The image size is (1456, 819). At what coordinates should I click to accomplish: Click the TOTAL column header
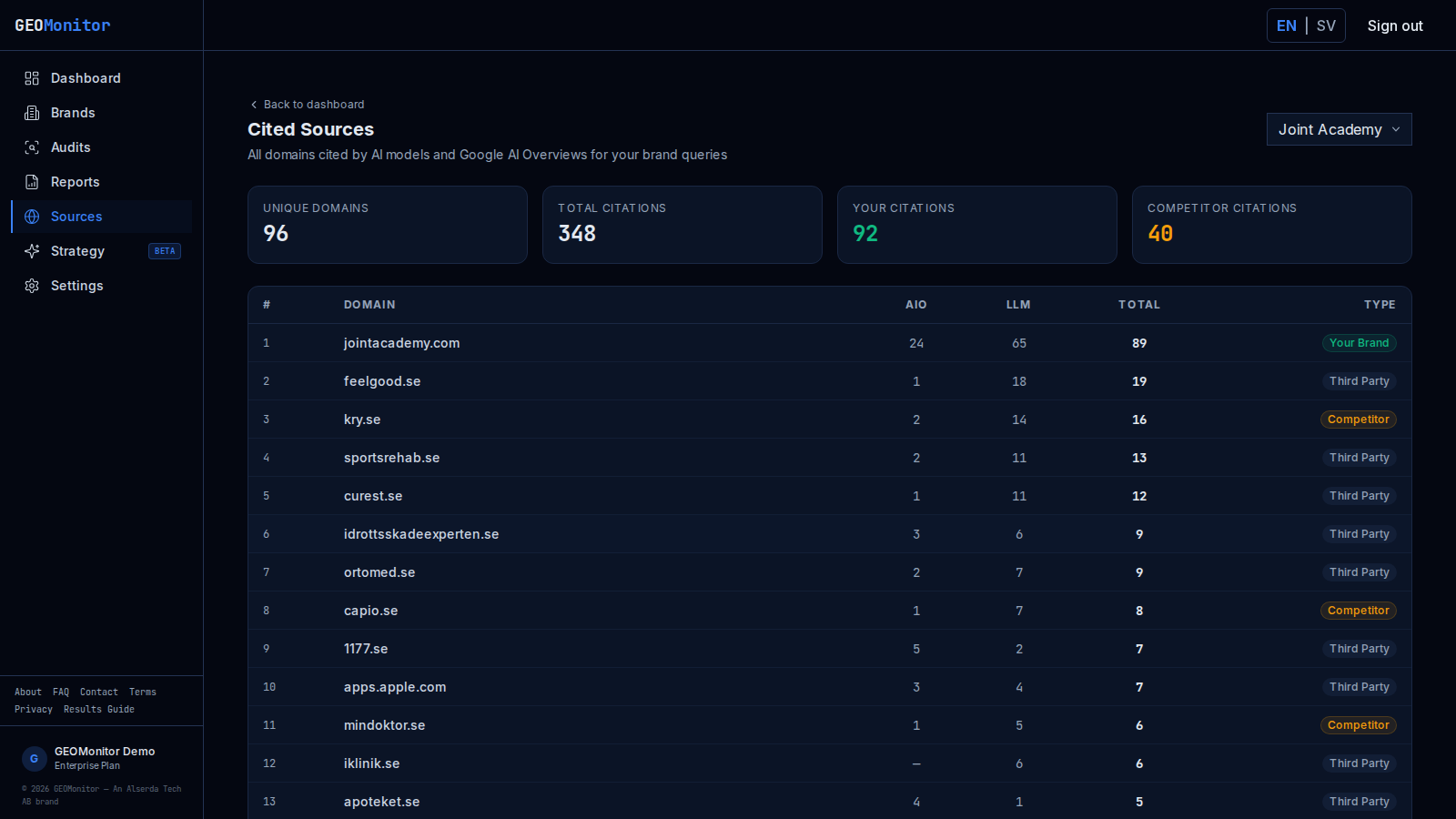pyautogui.click(x=1139, y=305)
